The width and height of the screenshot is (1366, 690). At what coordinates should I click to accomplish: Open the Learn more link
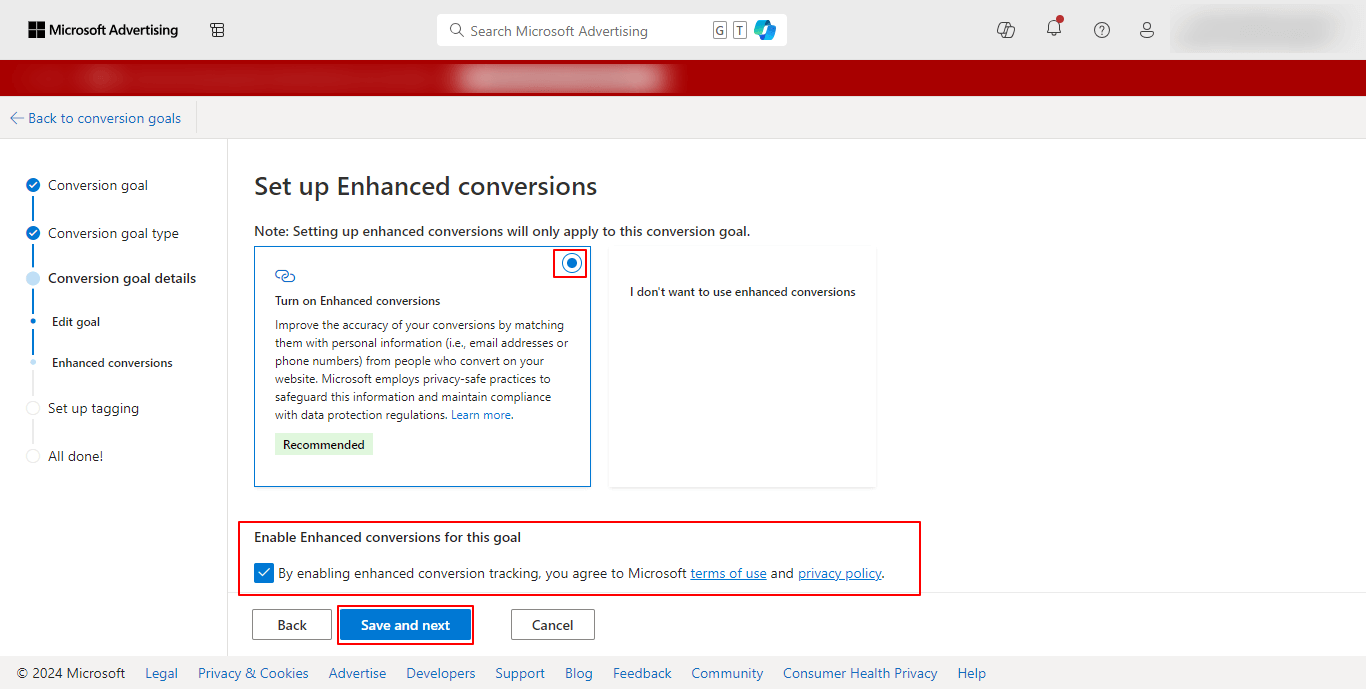pos(481,415)
